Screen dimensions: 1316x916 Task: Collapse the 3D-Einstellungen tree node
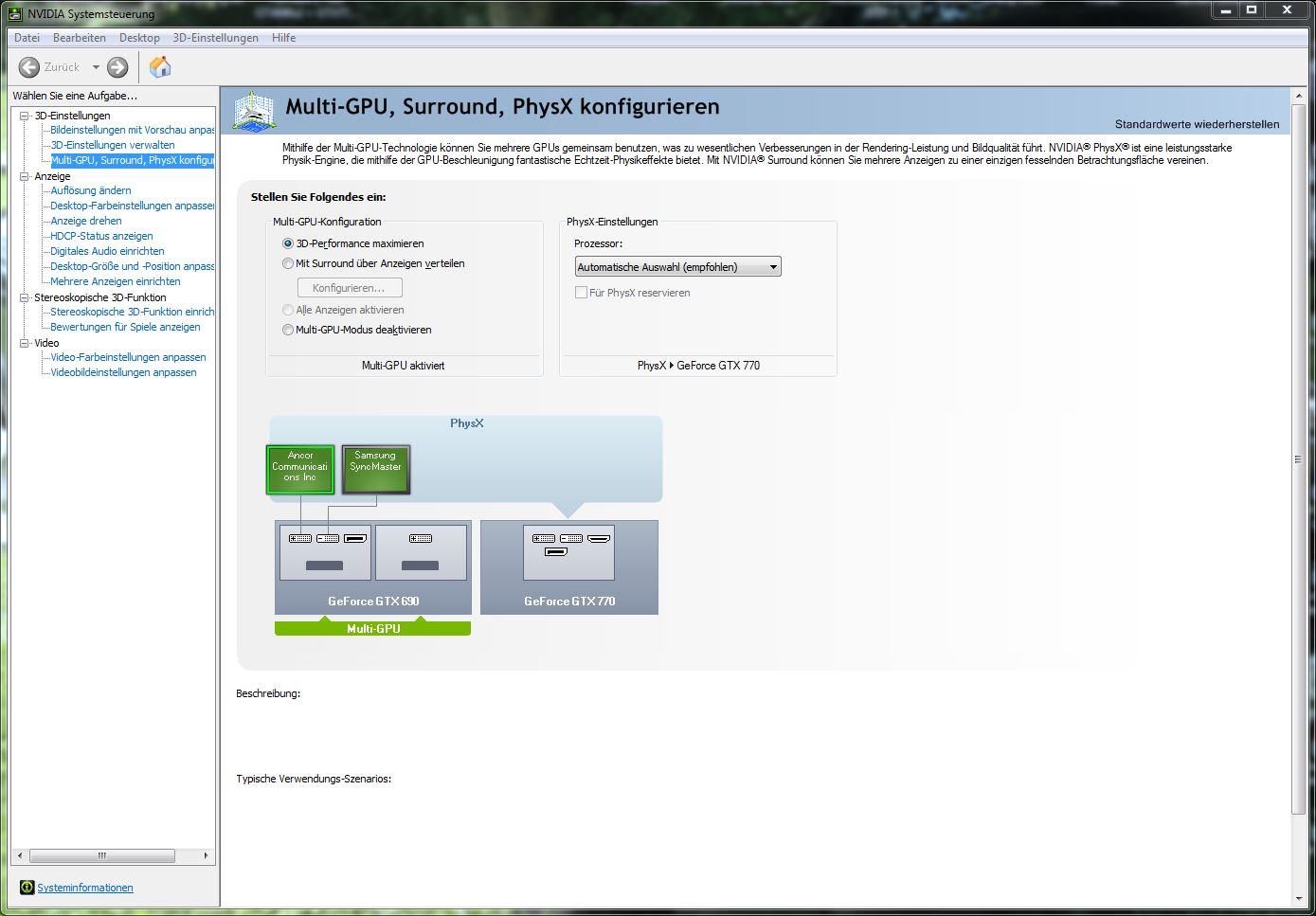[x=25, y=116]
